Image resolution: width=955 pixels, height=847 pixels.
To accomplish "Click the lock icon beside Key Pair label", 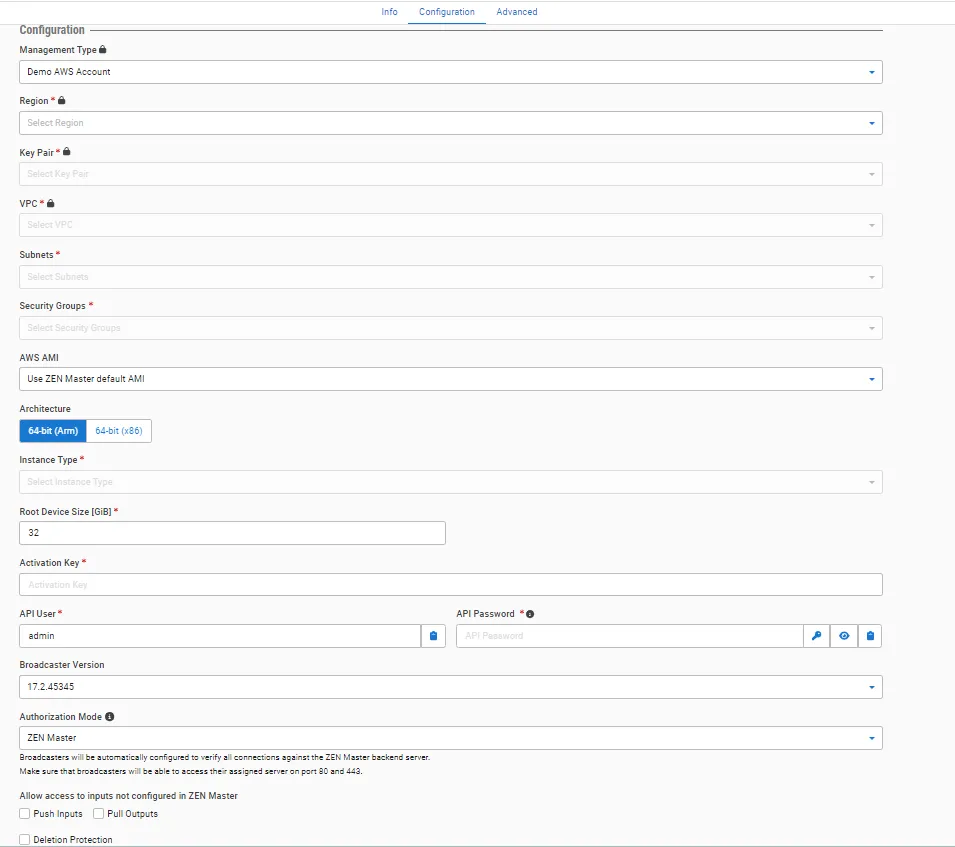I will click(x=67, y=152).
